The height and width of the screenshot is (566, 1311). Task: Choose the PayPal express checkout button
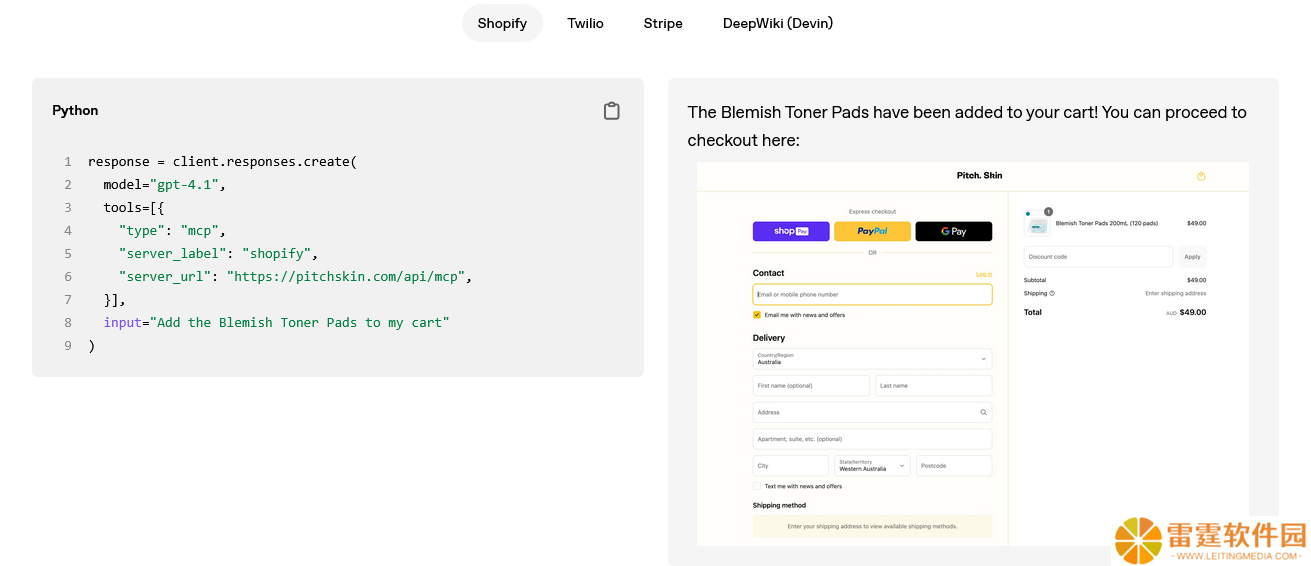pyautogui.click(x=872, y=231)
